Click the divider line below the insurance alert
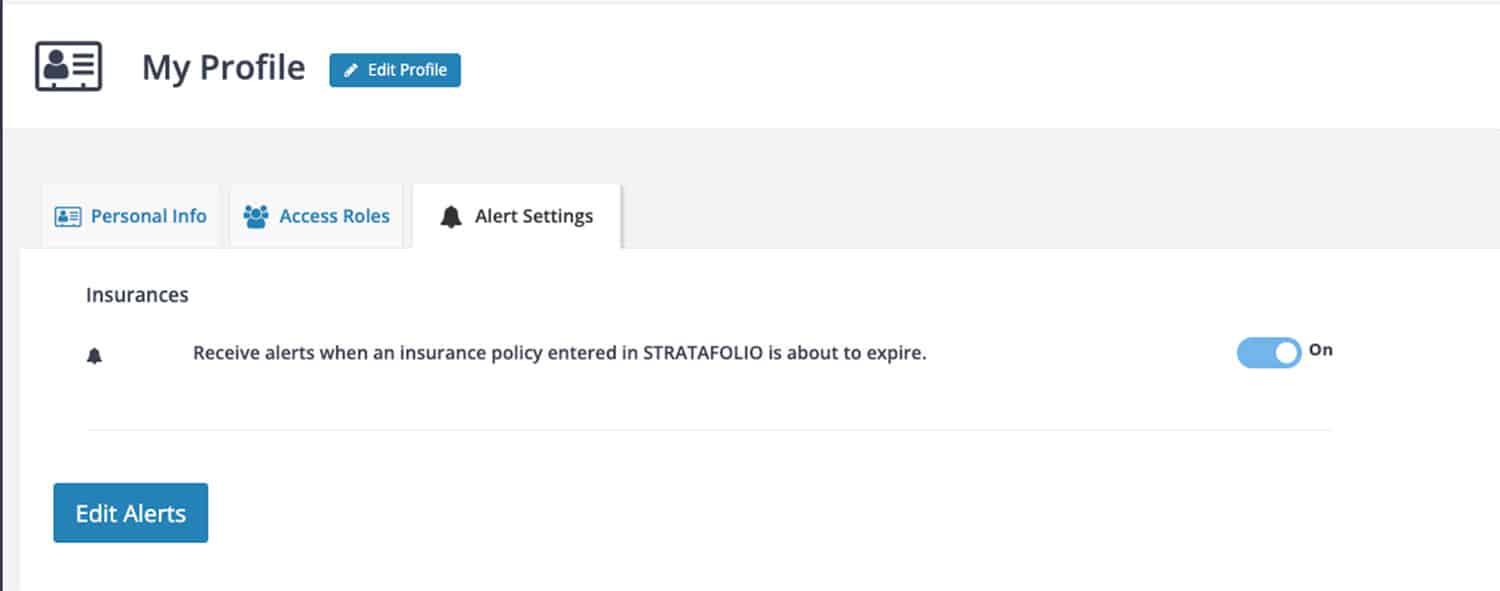This screenshot has height=591, width=1500. [709, 430]
